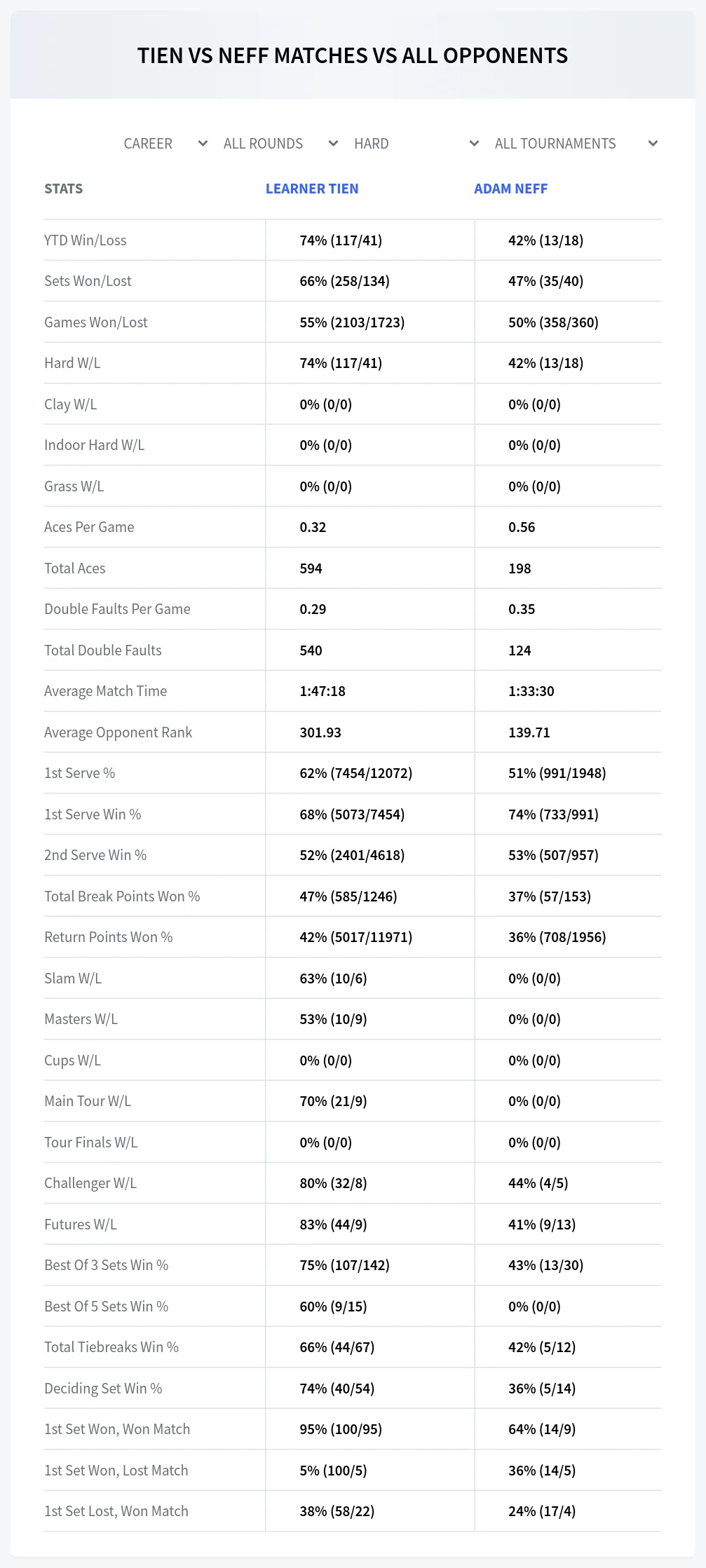Select the Challenger W/L row label
Viewport: 706px width, 1568px height.
point(90,1183)
